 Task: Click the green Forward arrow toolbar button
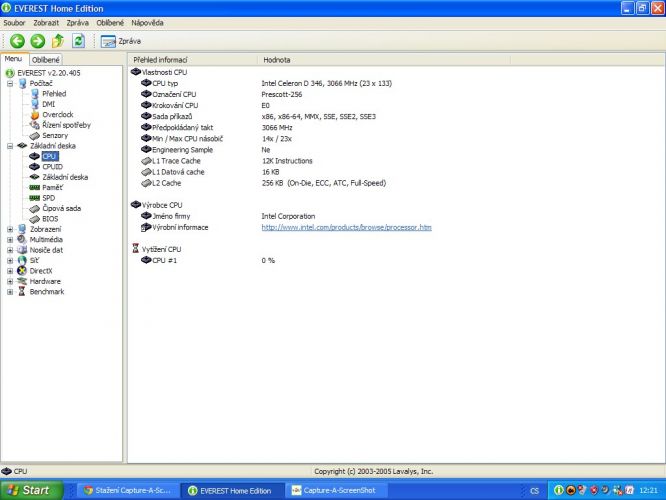(37, 41)
